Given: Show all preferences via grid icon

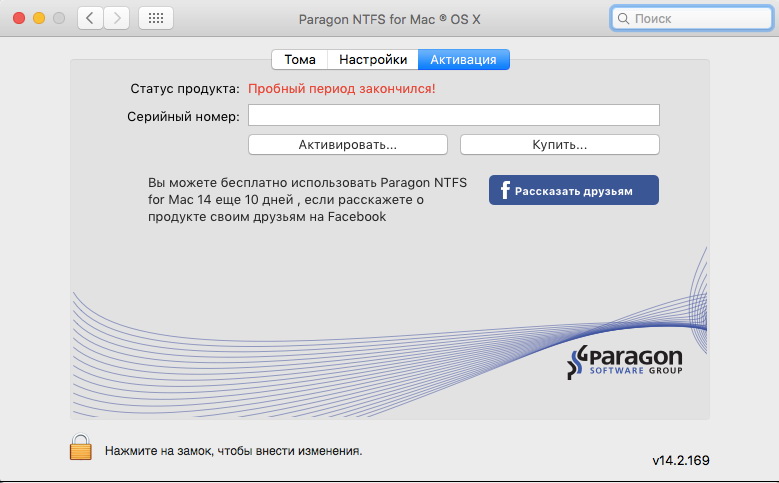Looking at the screenshot, I should pos(155,18).
